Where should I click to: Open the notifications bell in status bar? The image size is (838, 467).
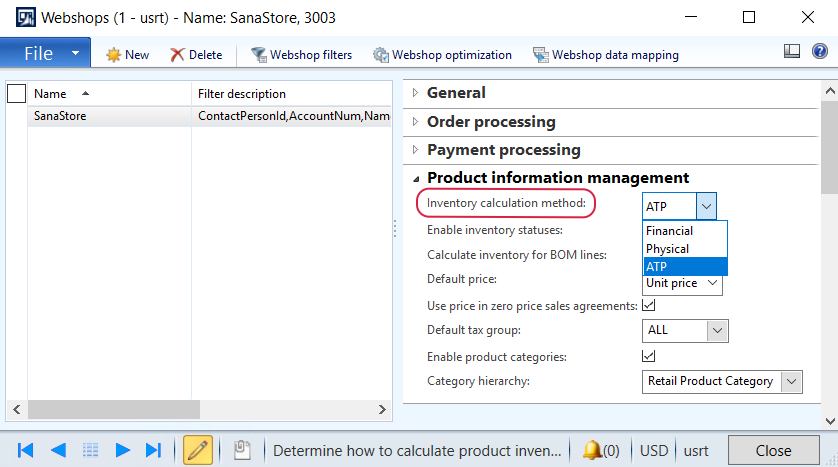(x=592, y=450)
